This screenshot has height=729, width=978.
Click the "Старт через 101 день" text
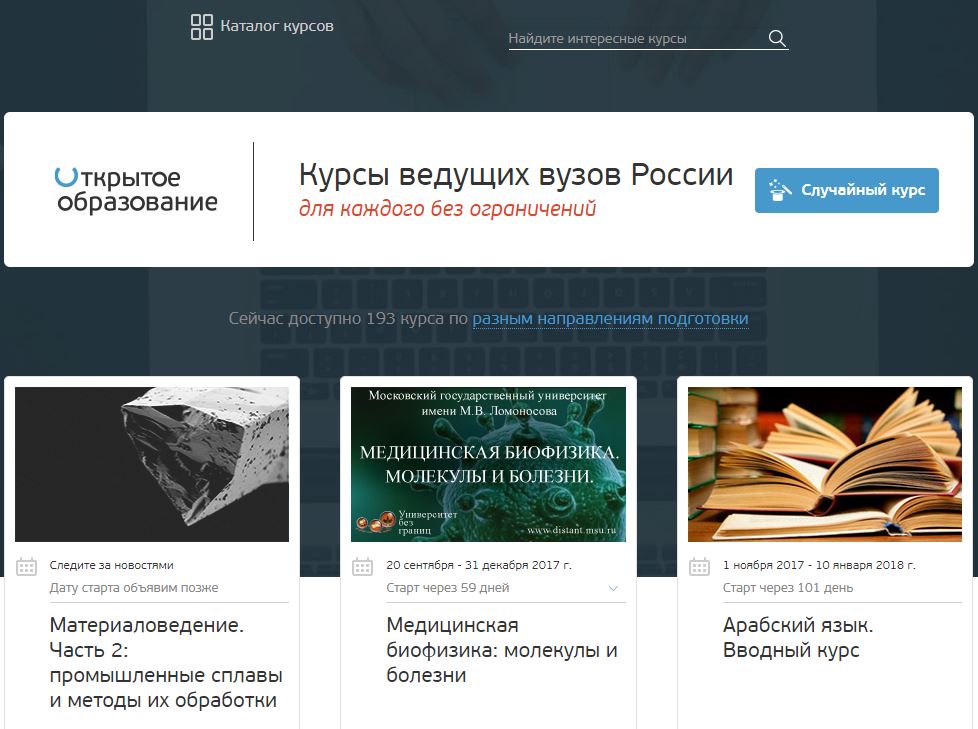coord(788,587)
